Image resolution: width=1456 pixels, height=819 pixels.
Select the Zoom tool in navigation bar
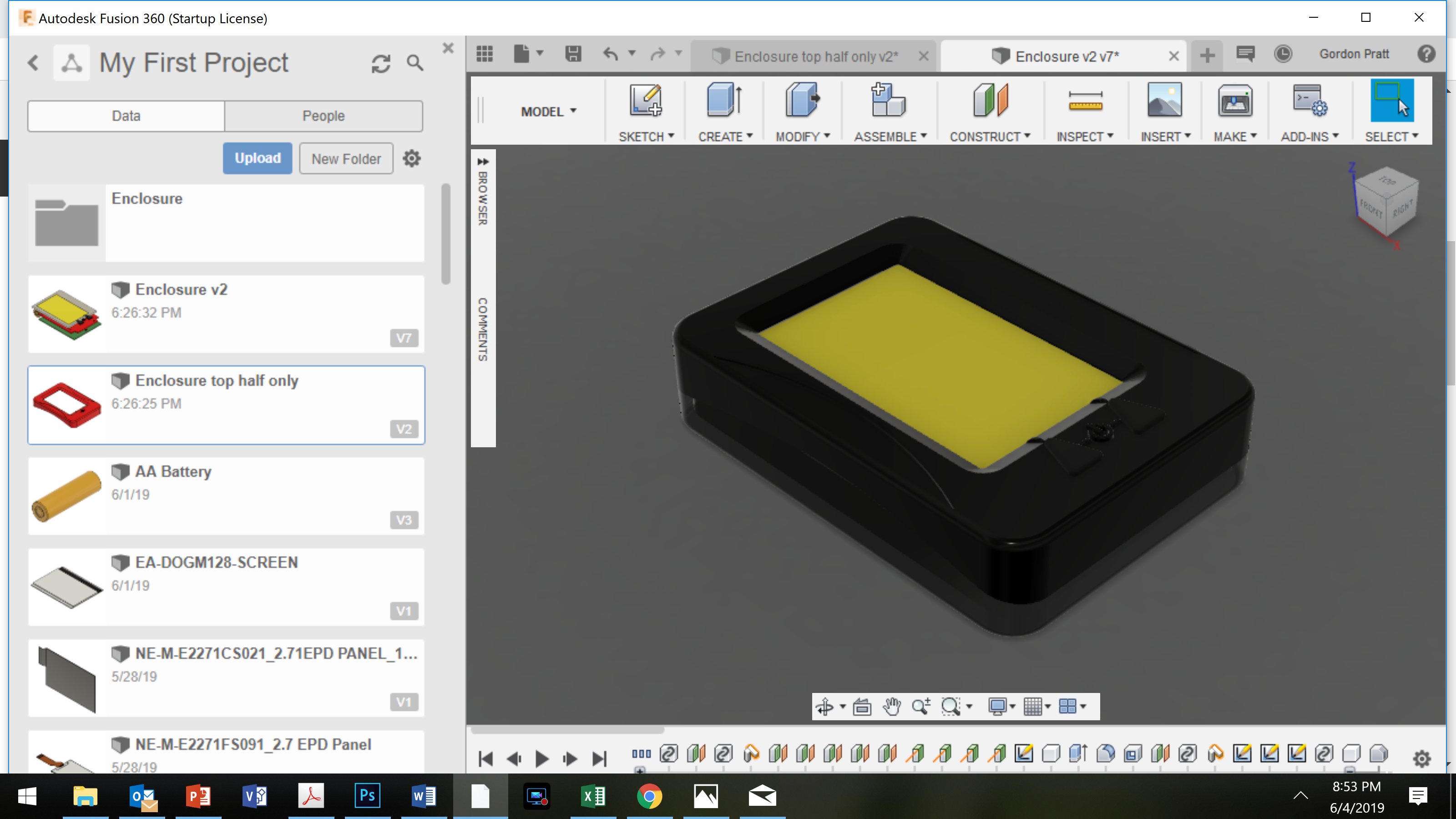(x=921, y=706)
